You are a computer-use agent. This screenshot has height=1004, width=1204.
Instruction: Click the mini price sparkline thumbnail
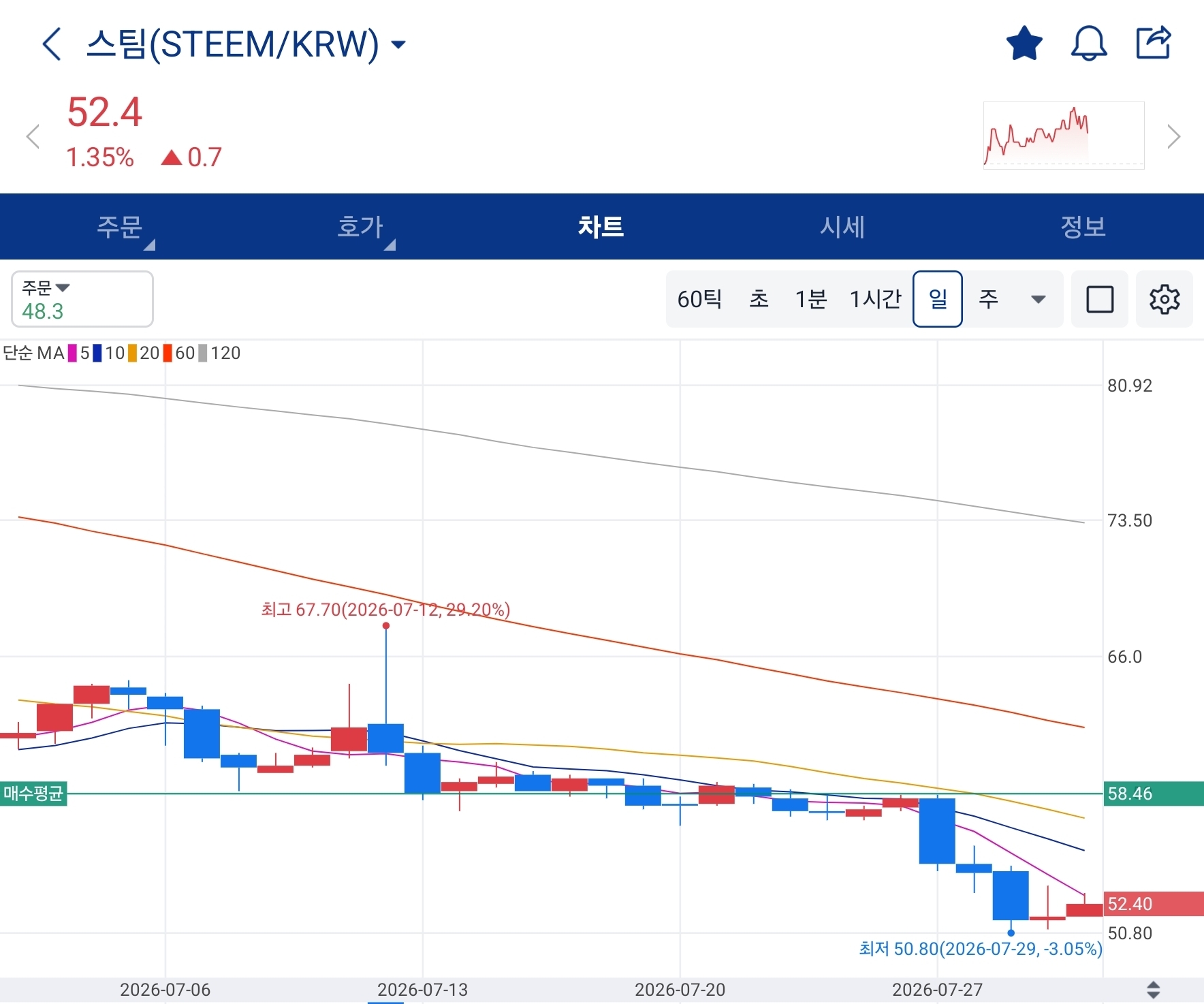(1064, 136)
